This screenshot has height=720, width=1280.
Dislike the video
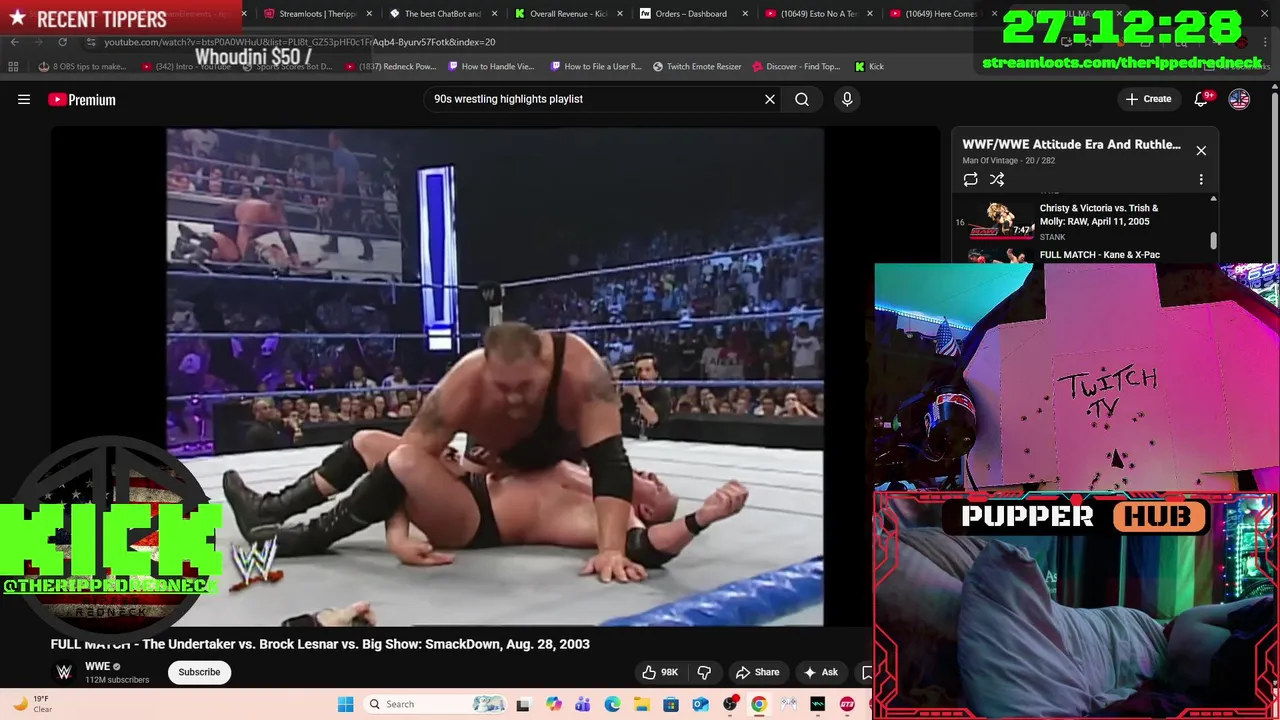point(704,672)
